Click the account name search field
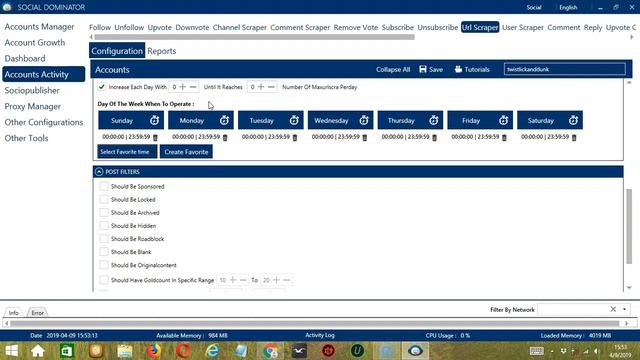The width and height of the screenshot is (640, 360). pos(564,69)
